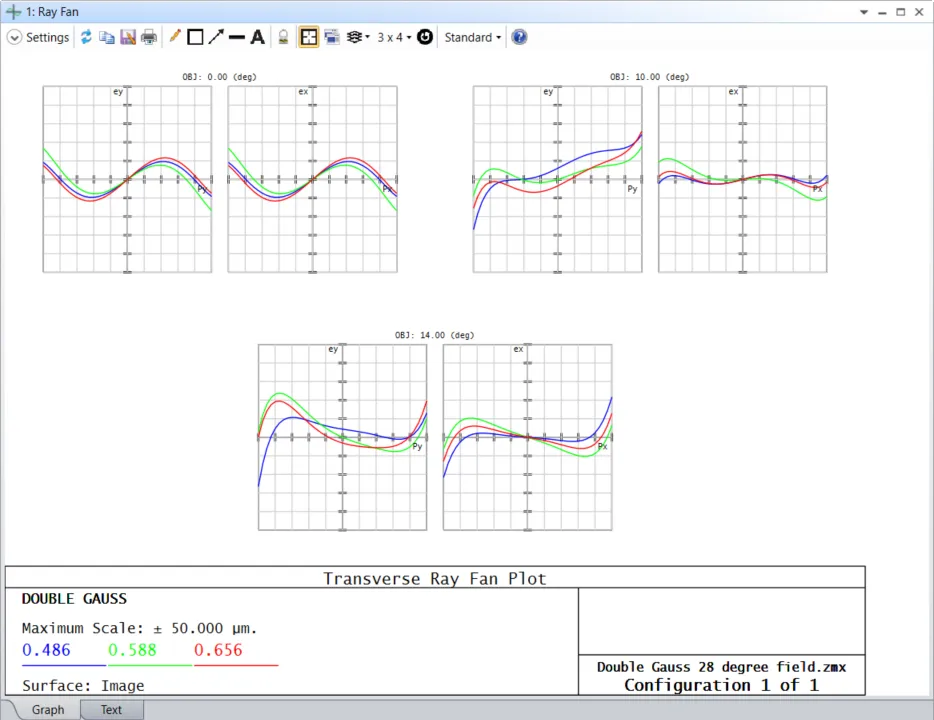Image resolution: width=934 pixels, height=720 pixels.
Task: Click the Settings button label
Action: click(x=47, y=37)
